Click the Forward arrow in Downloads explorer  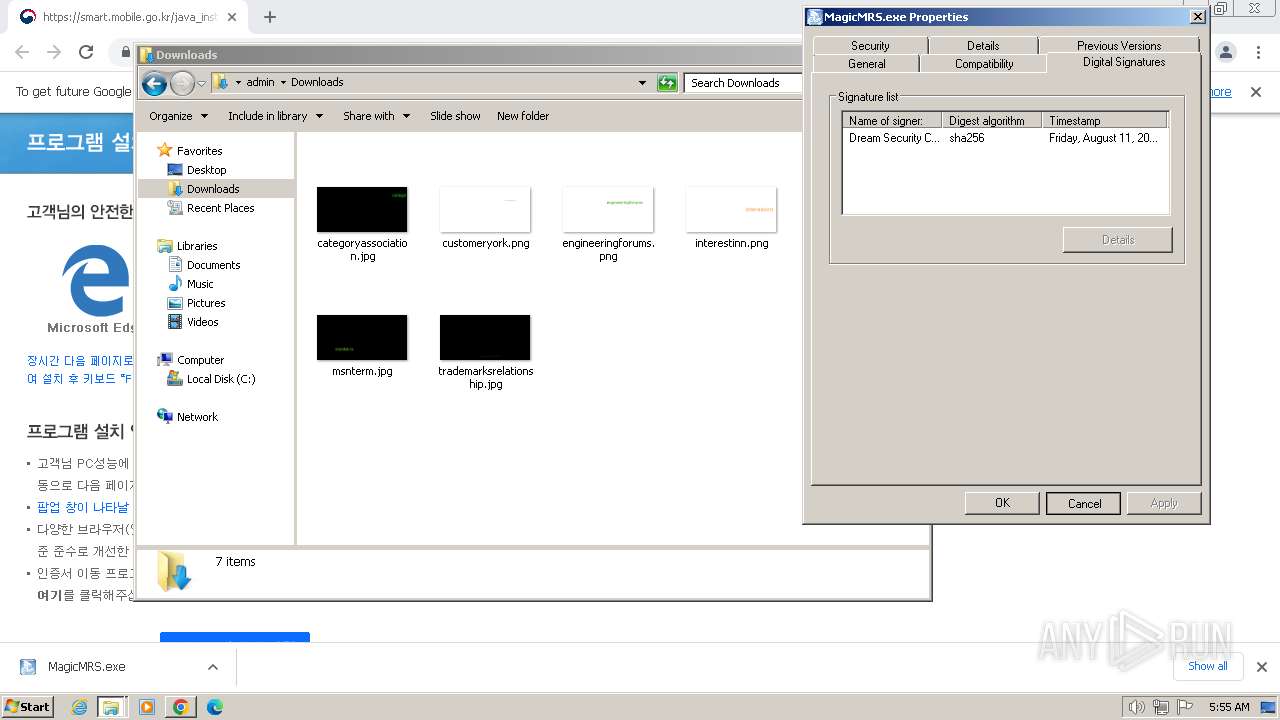[182, 83]
